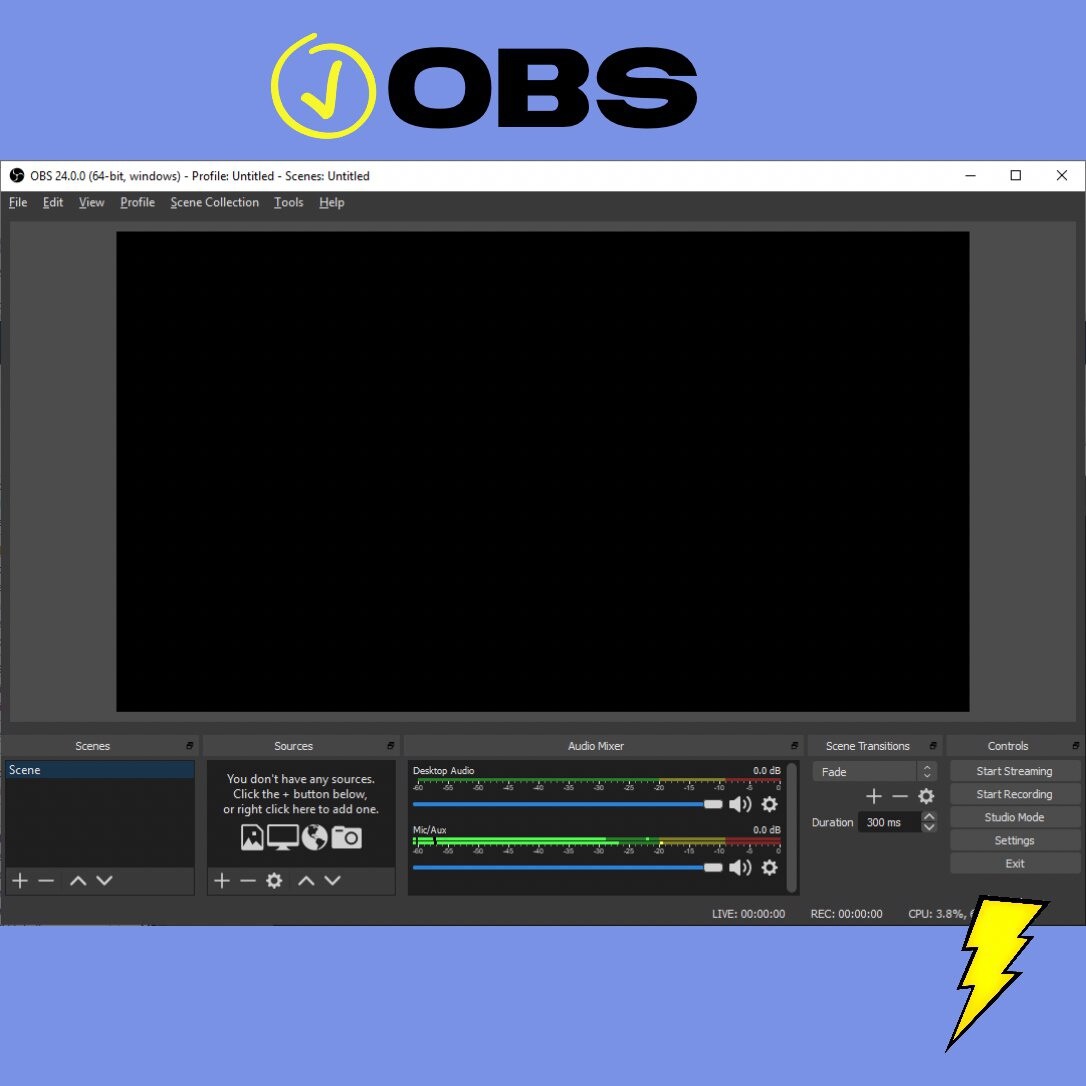
Task: Open the Fade transition dropdown
Action: [875, 772]
